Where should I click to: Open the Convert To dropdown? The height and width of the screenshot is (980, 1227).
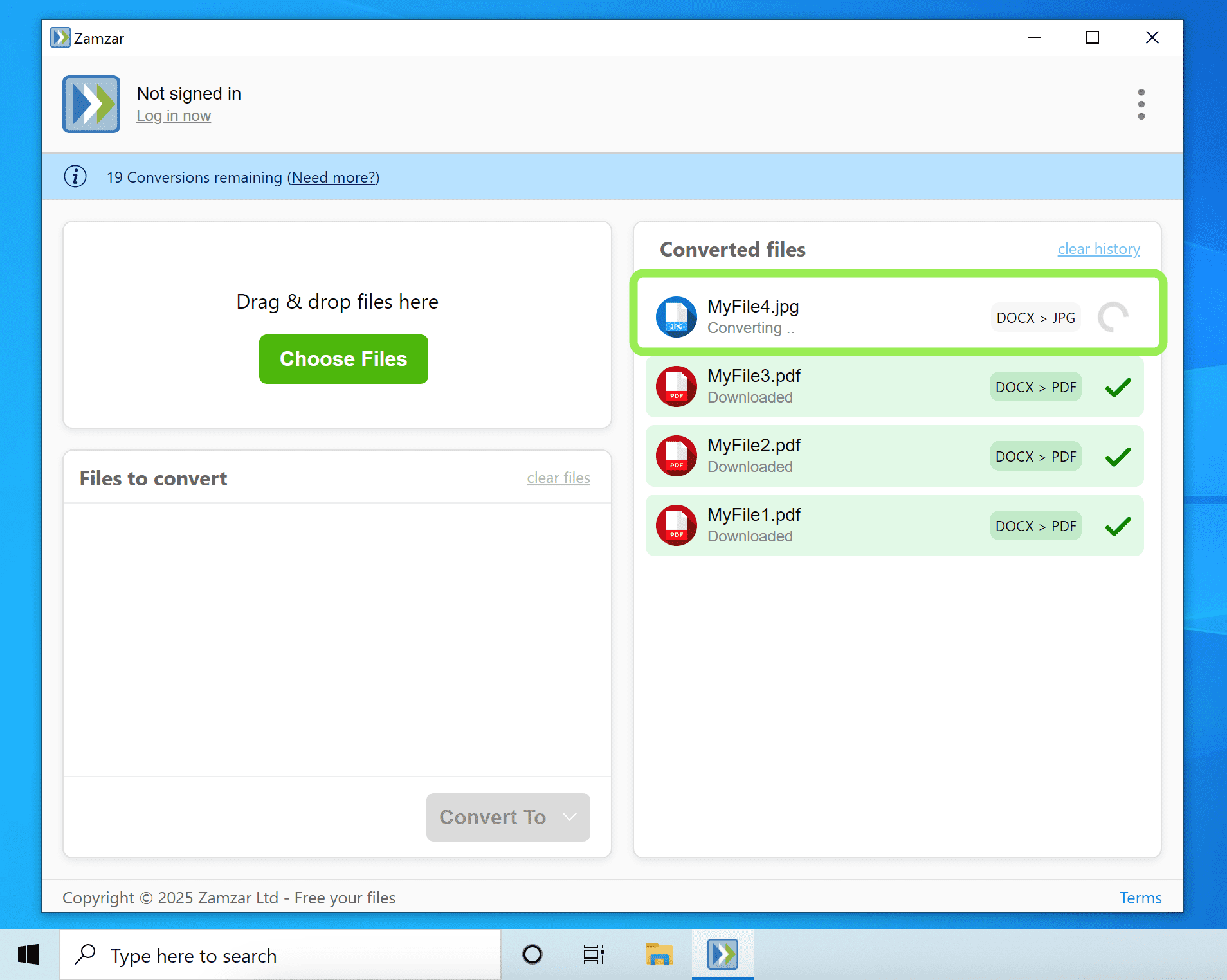coord(507,817)
